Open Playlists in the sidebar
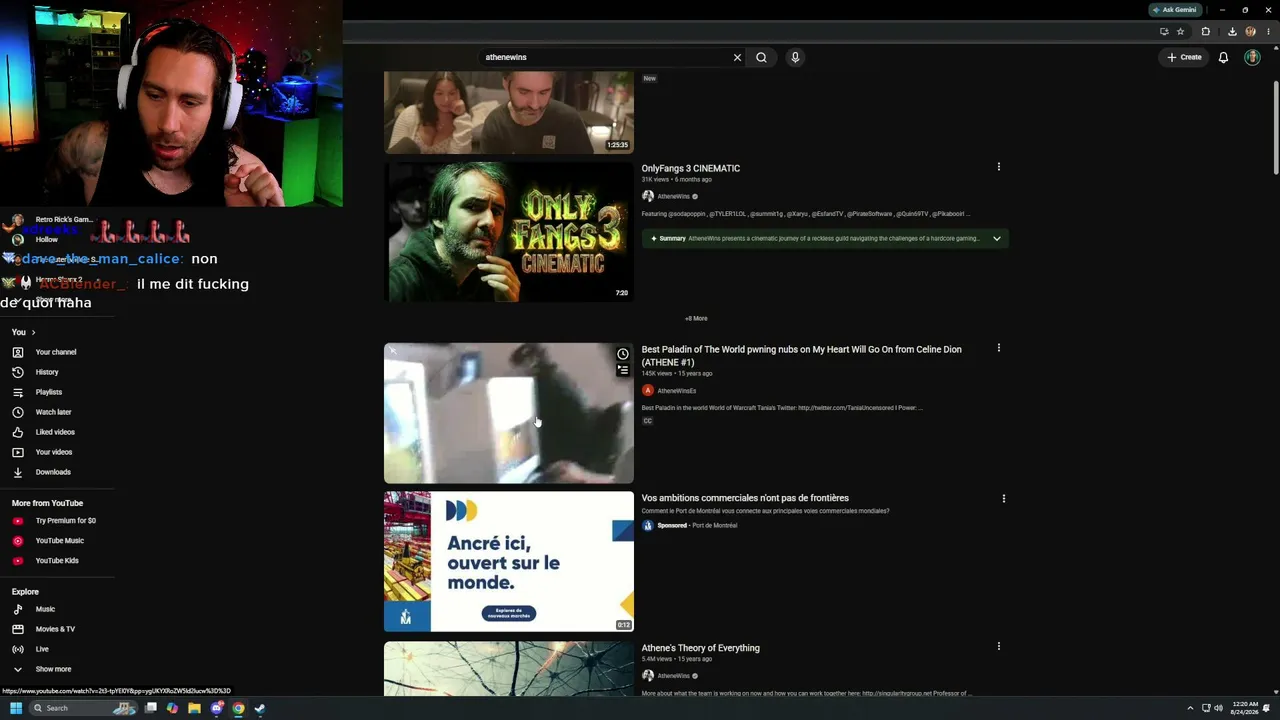 click(49, 392)
